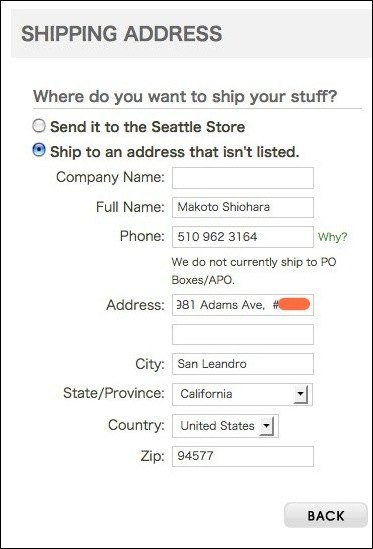
Task: Click the empty second Address line field
Action: pyautogui.click(x=243, y=334)
